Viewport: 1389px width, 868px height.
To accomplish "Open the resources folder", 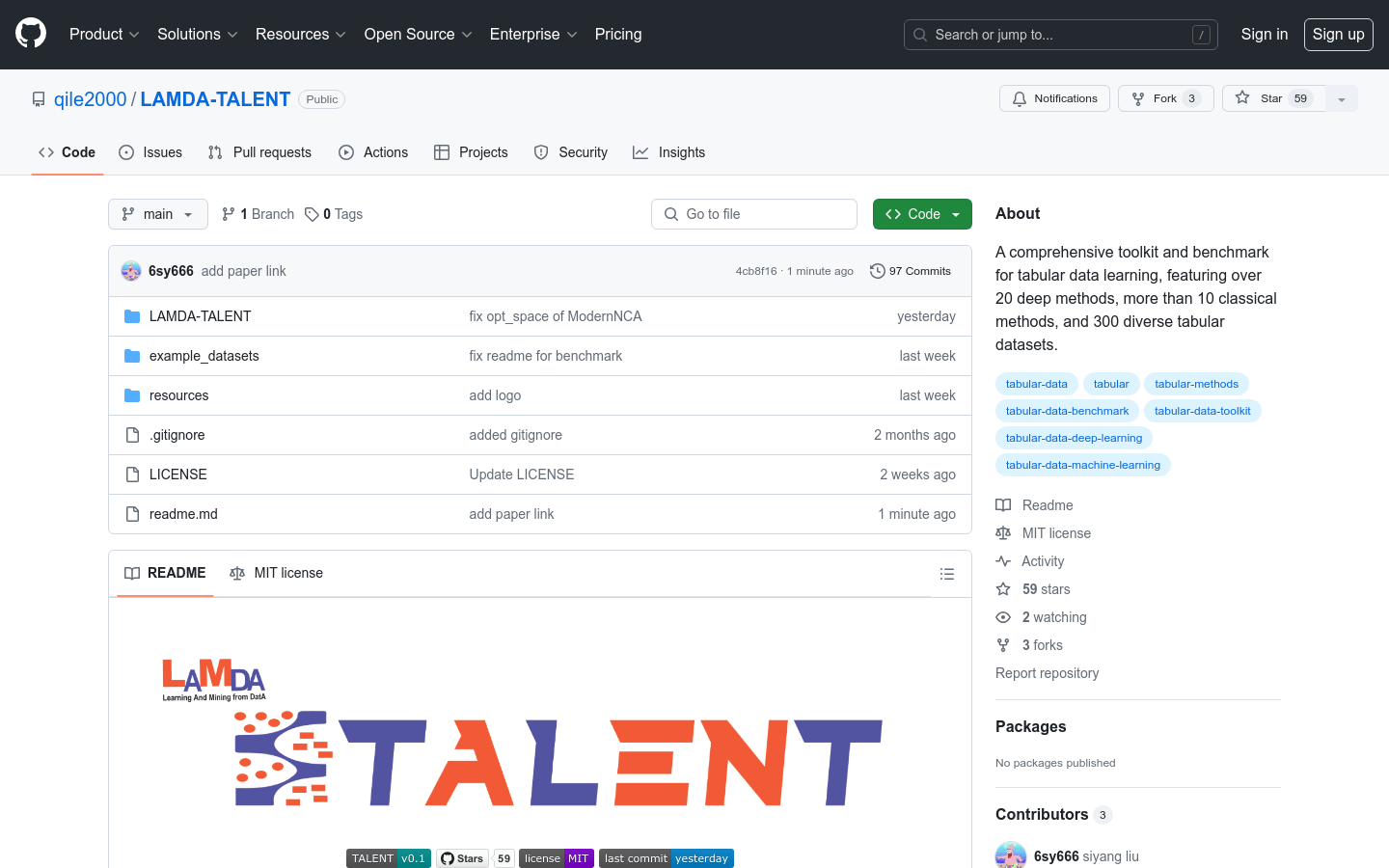I will [178, 395].
